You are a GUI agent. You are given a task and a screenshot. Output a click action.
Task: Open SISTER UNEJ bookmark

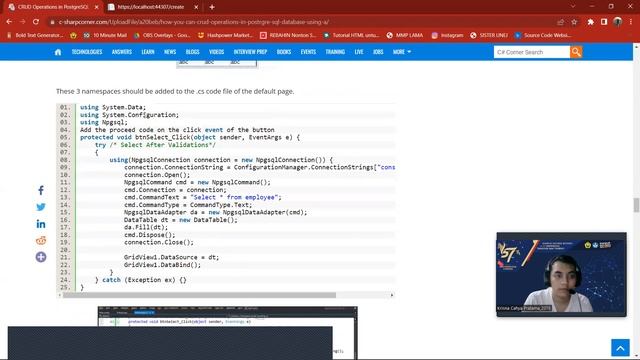[x=489, y=36]
